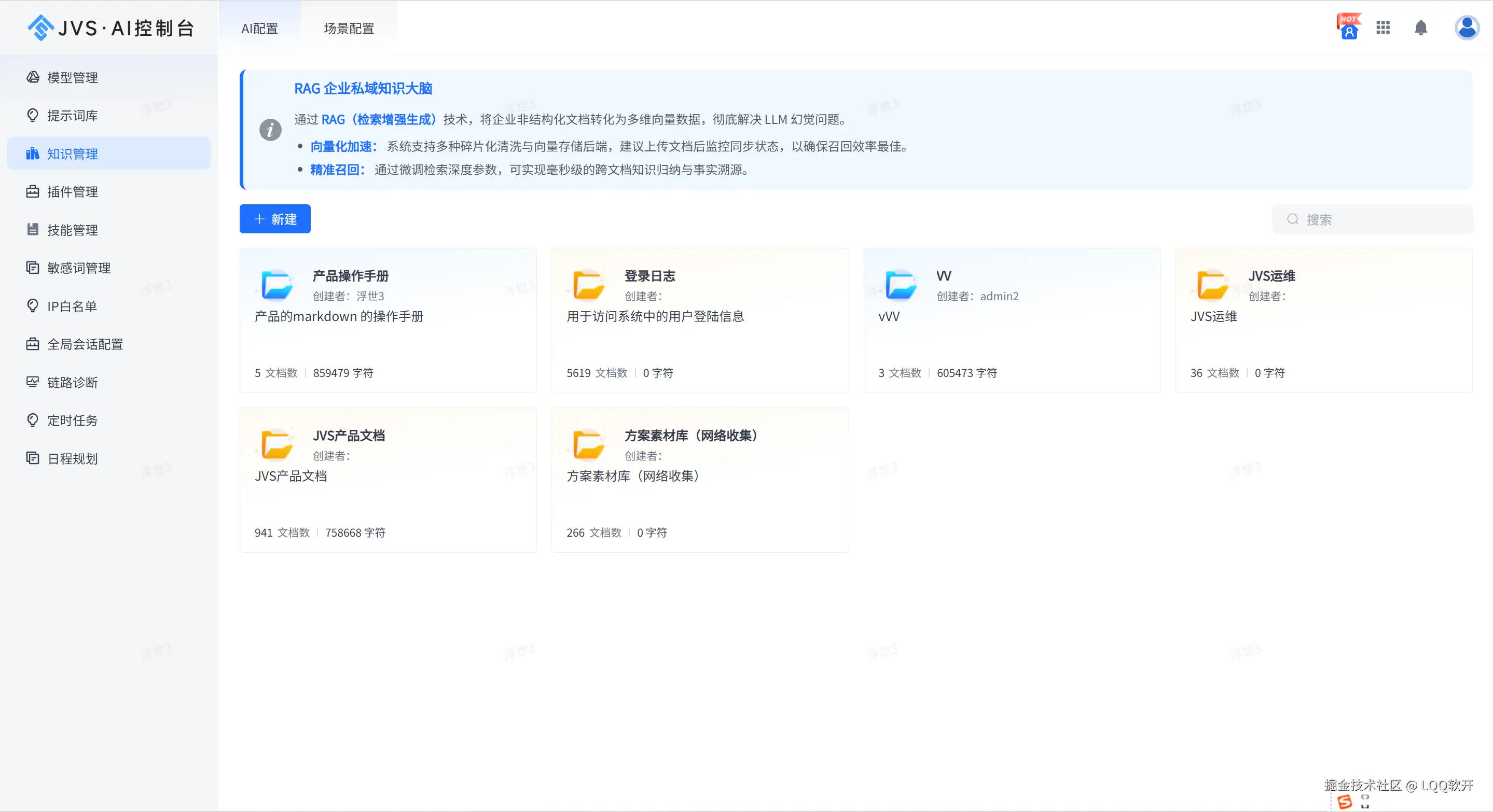Navigate to 敏感词管理

pos(78,268)
